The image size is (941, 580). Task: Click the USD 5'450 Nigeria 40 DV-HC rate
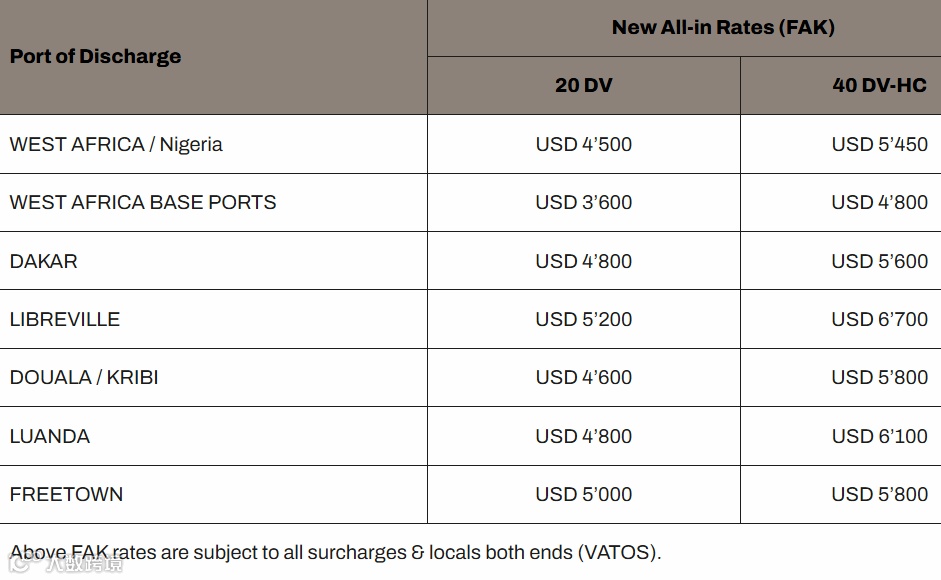[879, 144]
